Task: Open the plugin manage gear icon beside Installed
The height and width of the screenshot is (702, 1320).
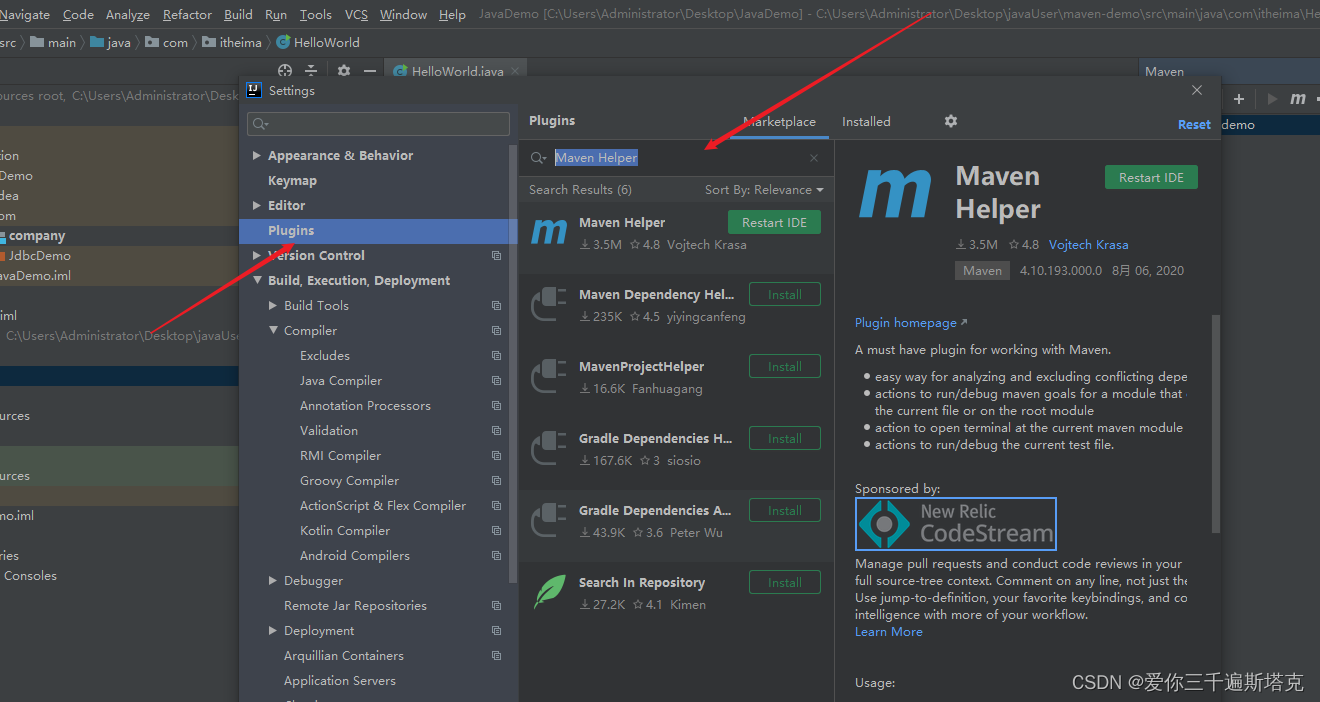Action: pyautogui.click(x=950, y=121)
